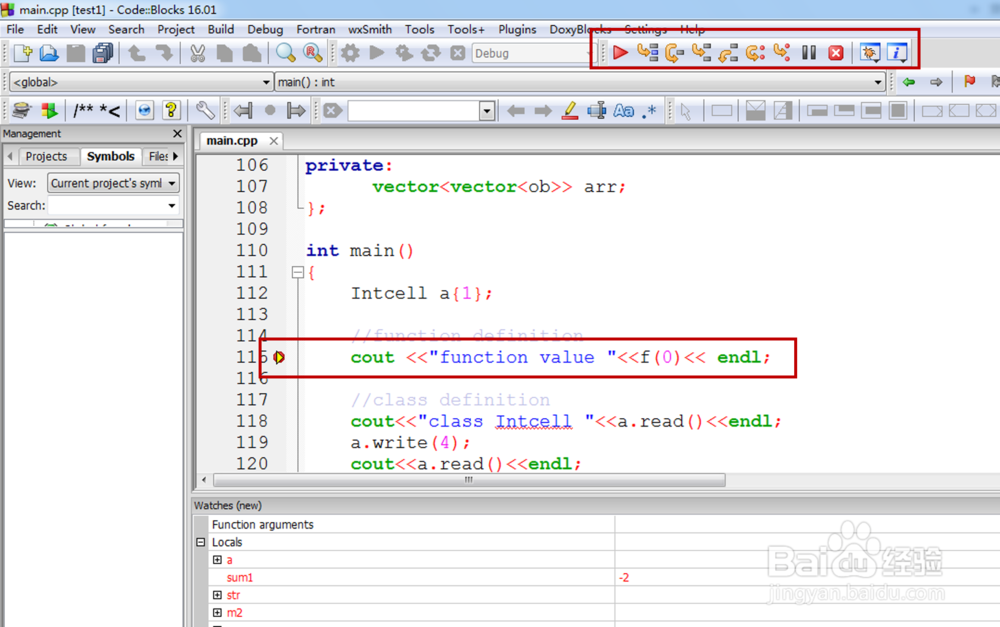
Task: Click the Step out debugger icon
Action: coord(728,52)
